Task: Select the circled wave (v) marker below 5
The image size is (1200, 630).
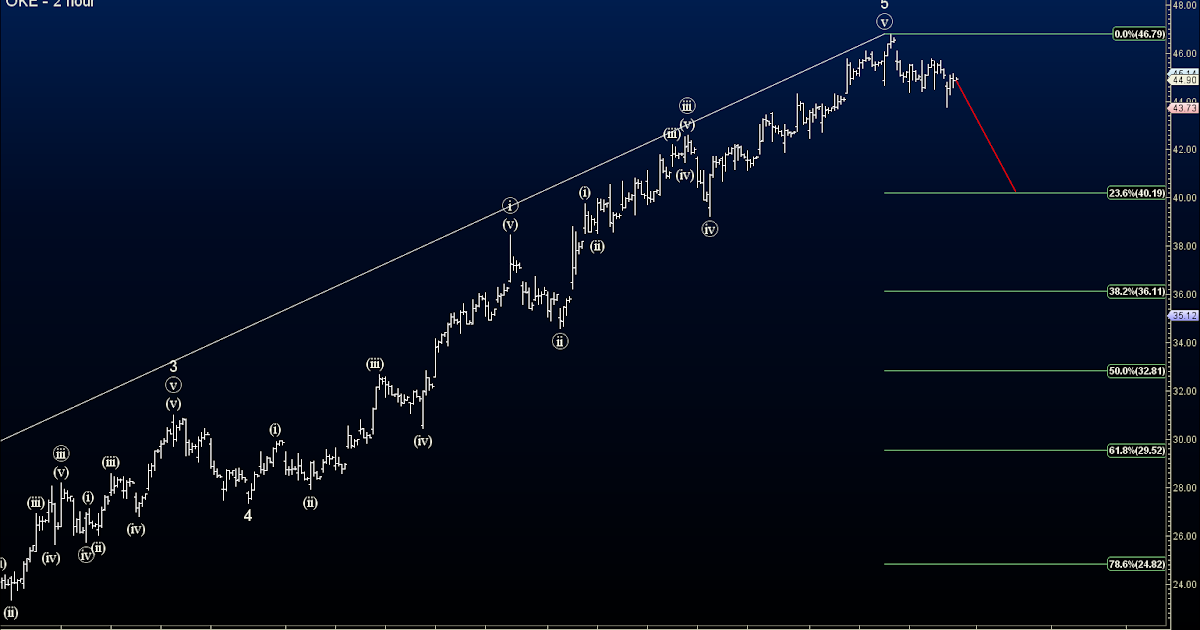Action: point(884,22)
